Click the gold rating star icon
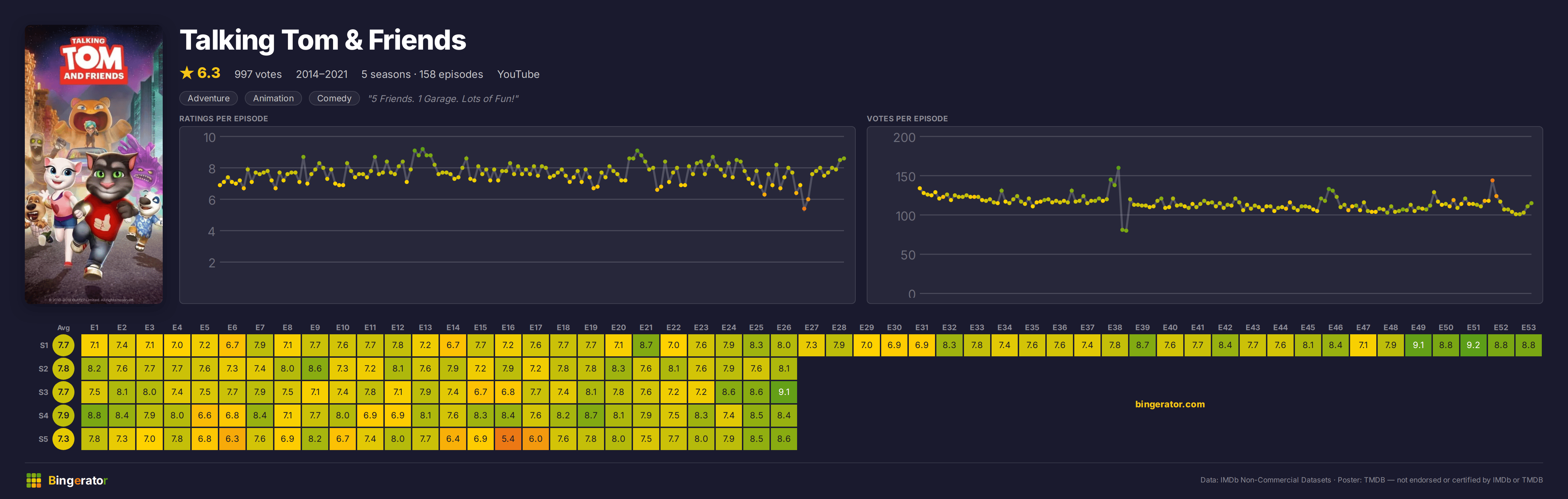Viewport: 1568px width, 499px height. point(186,73)
